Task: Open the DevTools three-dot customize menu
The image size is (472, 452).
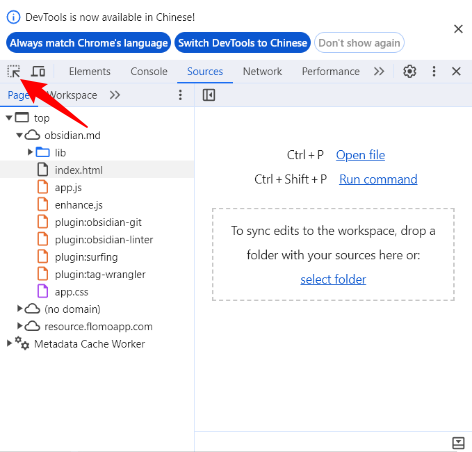Action: pyautogui.click(x=434, y=71)
